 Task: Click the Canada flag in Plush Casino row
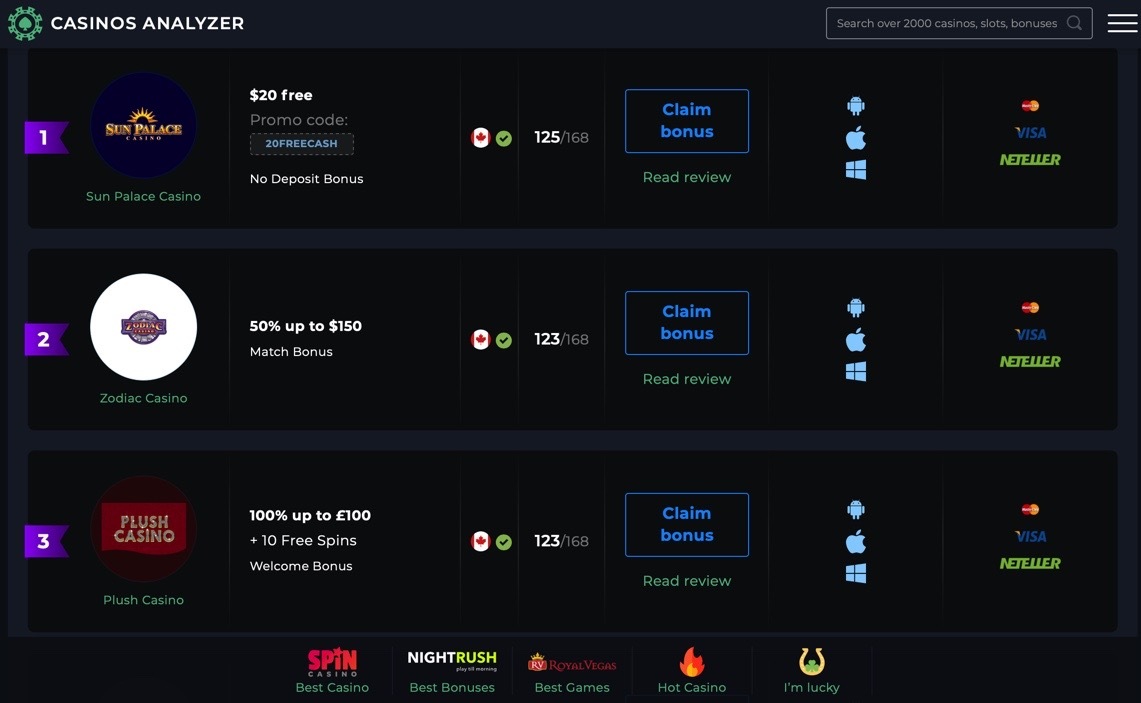pyautogui.click(x=480, y=541)
